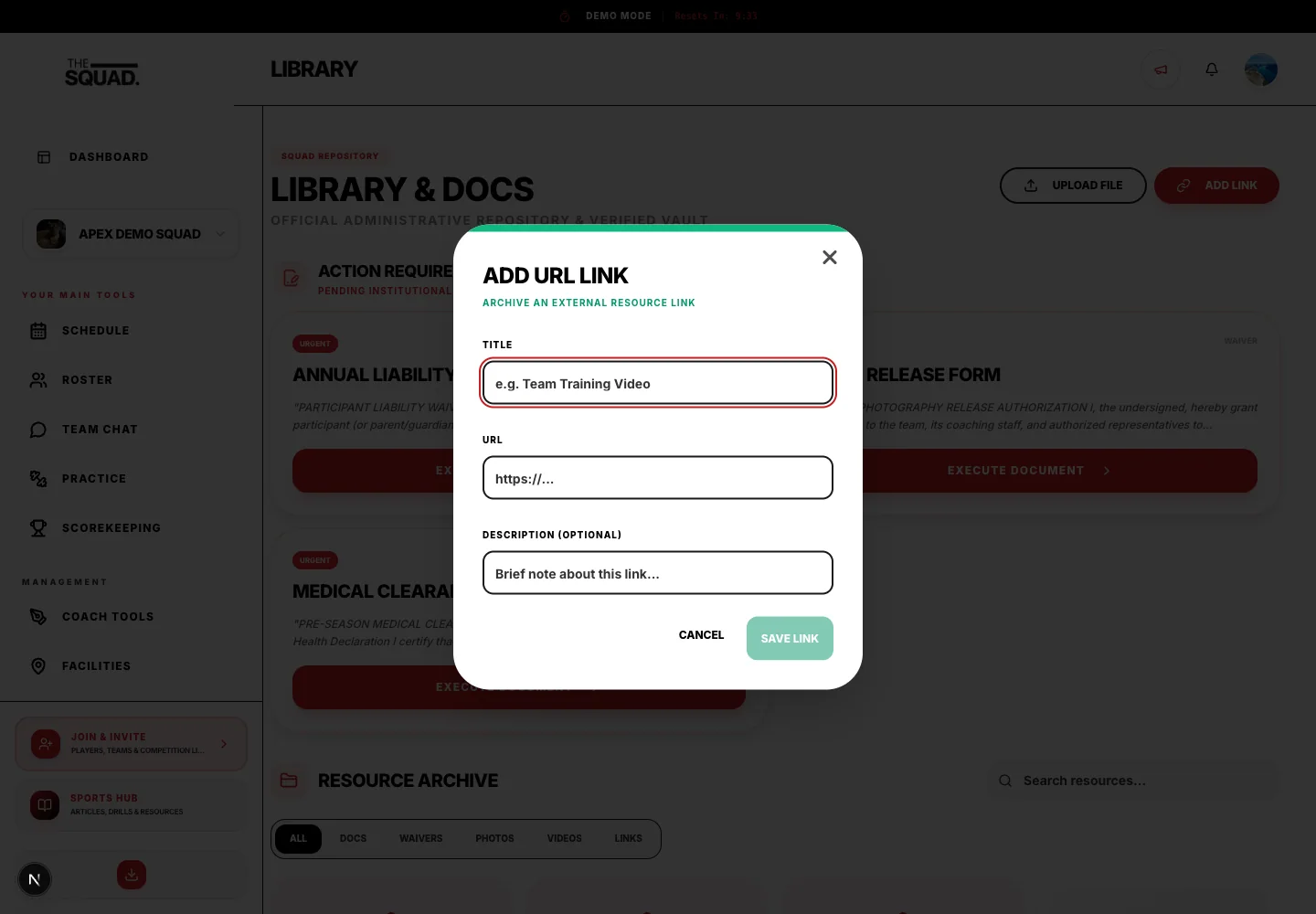Image resolution: width=1316 pixels, height=914 pixels.
Task: Click the red download icon in sidebar
Action: click(132, 875)
